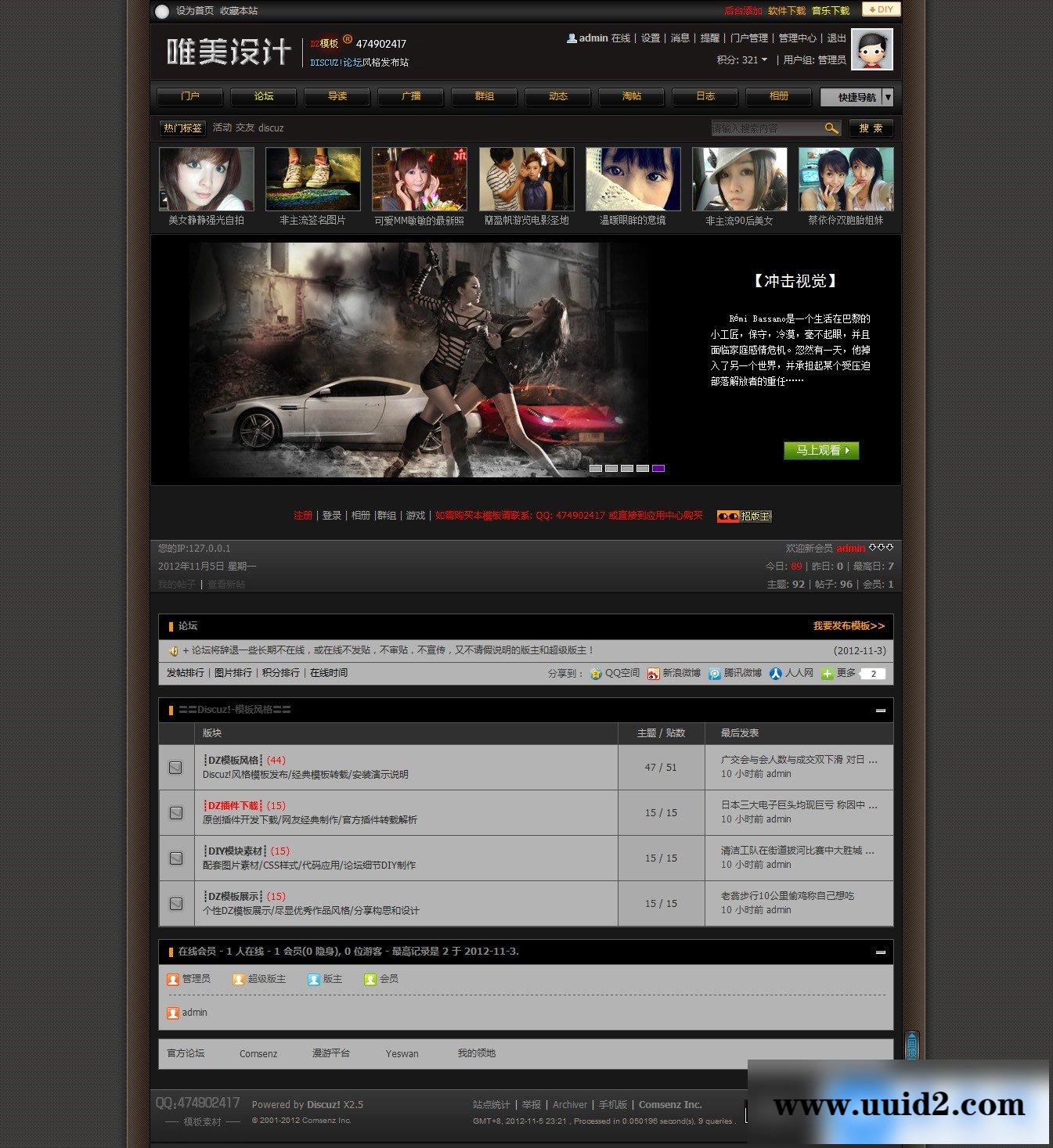Click the QQ空间 share icon

point(596,674)
